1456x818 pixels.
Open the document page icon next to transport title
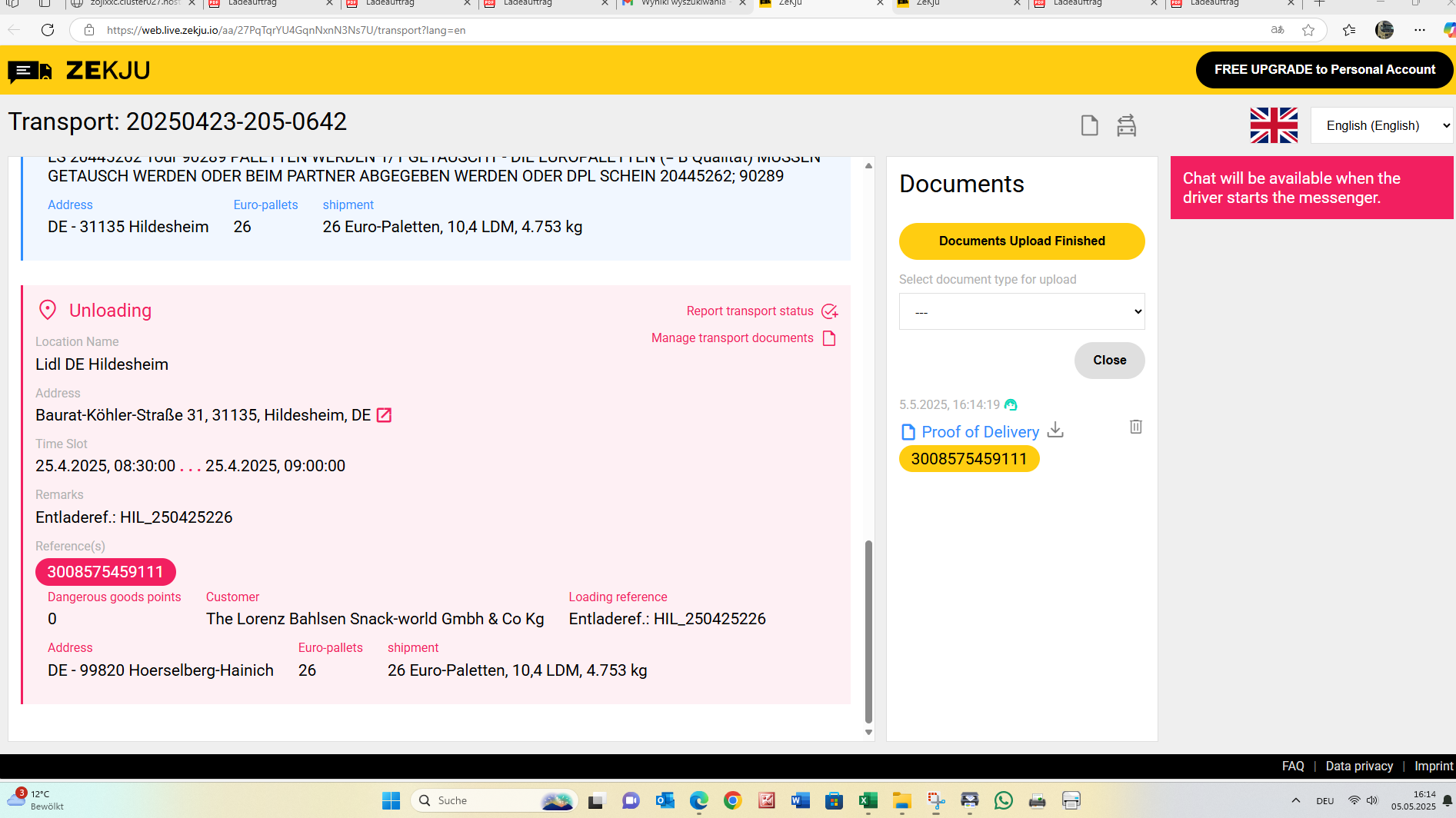(x=1089, y=125)
